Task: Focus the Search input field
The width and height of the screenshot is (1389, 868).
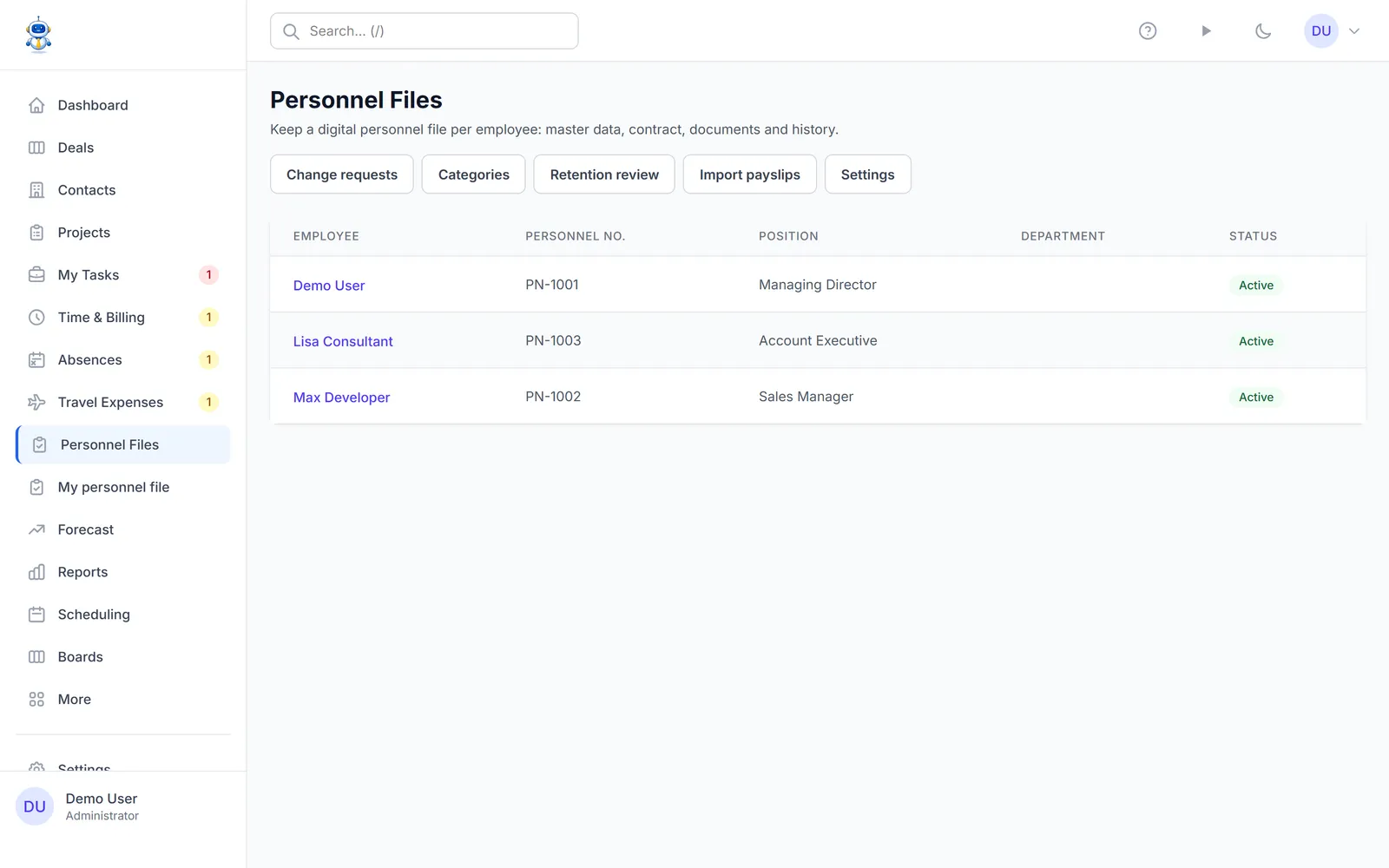Action: pyautogui.click(x=425, y=31)
